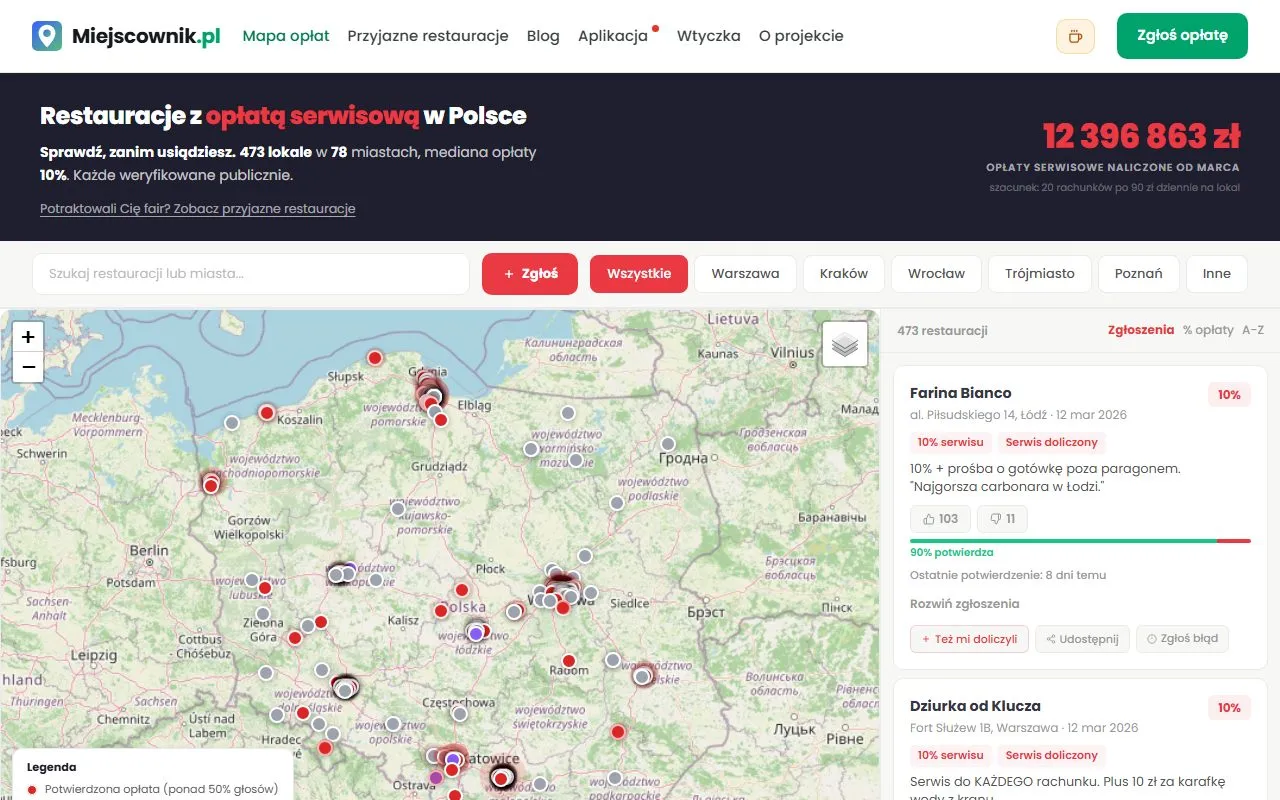Open Farina Bianco restaurant title
This screenshot has height=800, width=1280.
click(960, 393)
